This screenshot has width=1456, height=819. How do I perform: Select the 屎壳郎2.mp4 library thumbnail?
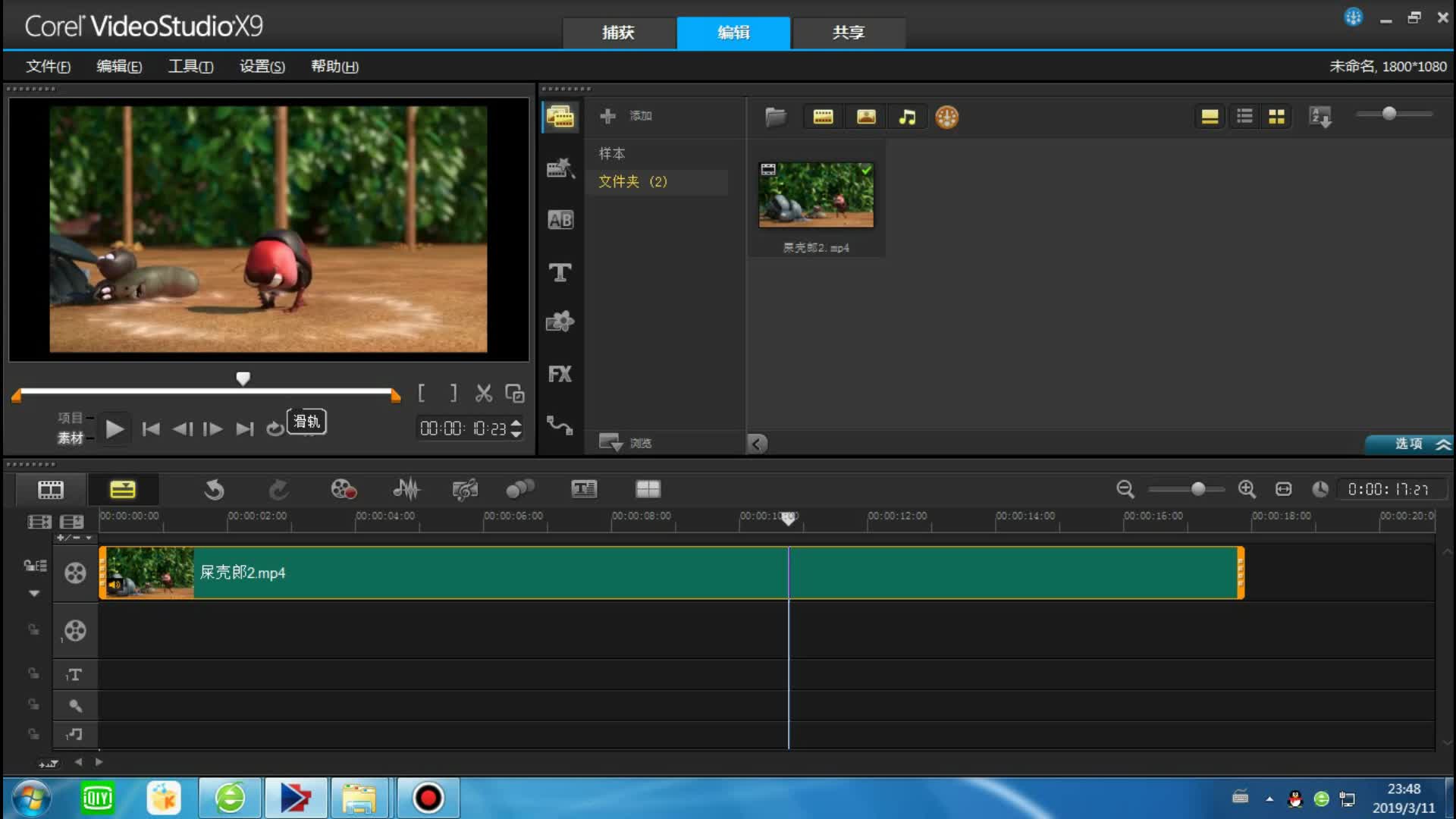click(816, 196)
